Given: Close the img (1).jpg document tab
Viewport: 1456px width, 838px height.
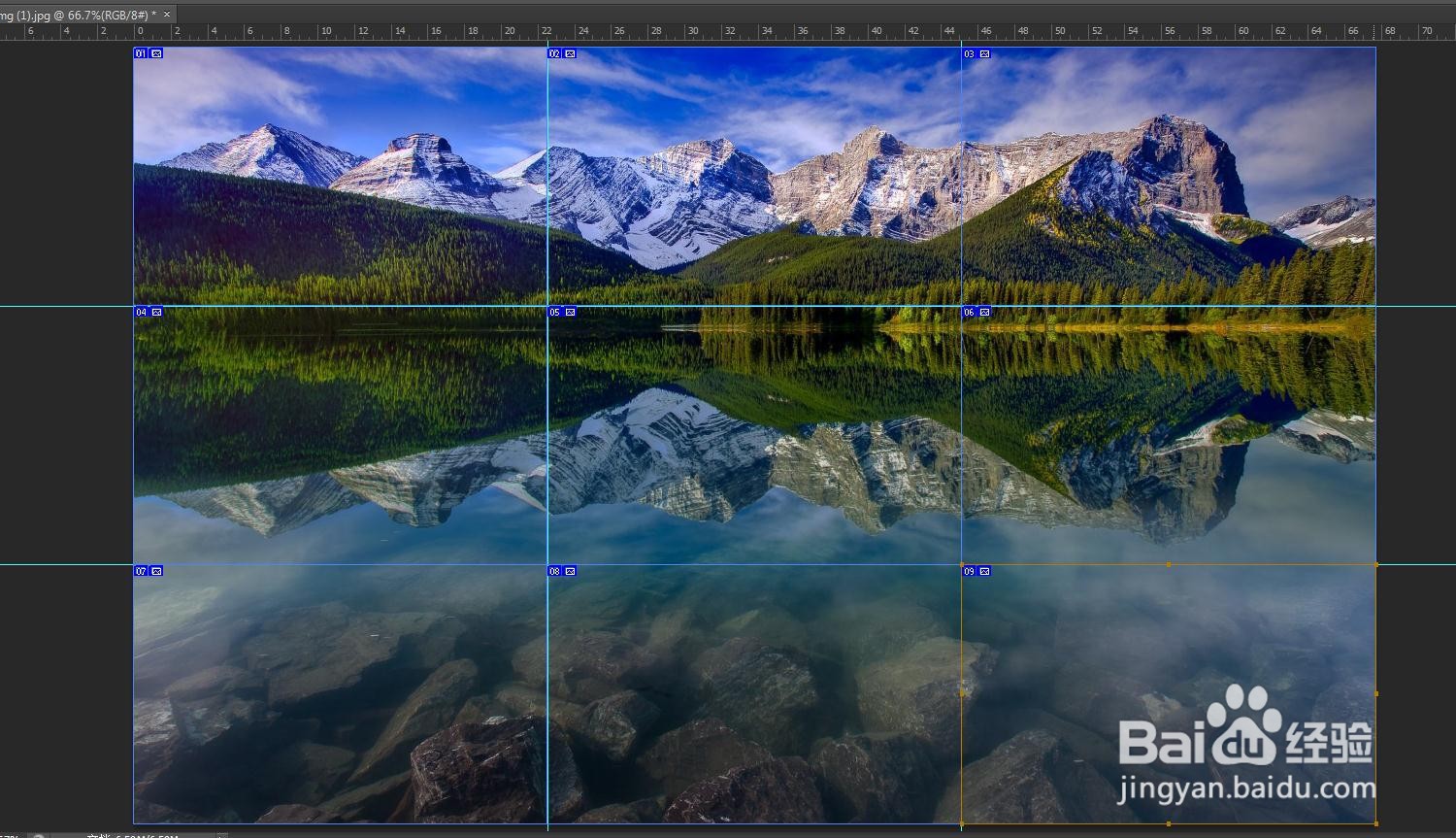Looking at the screenshot, I should coord(167,15).
